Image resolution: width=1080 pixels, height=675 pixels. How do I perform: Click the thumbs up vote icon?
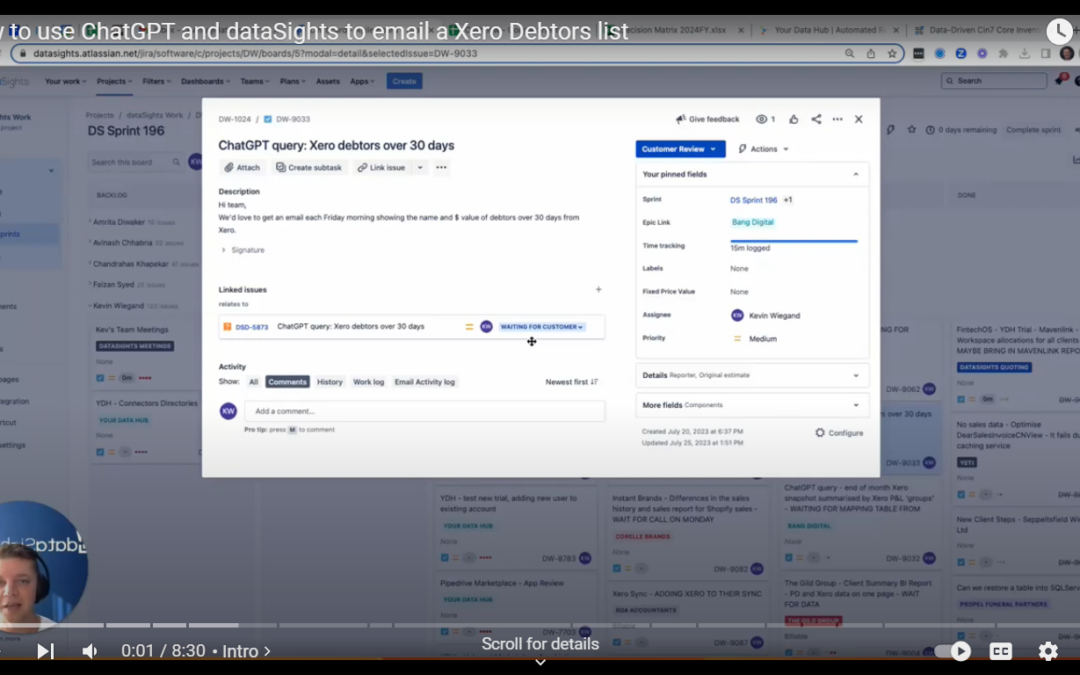point(793,119)
